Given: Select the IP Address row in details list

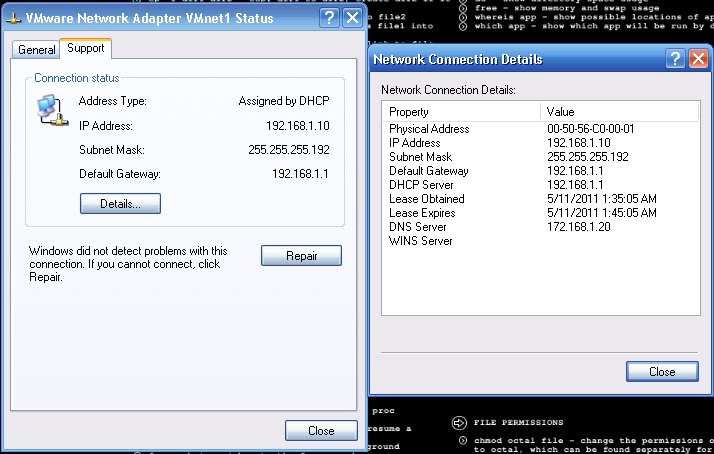Looking at the screenshot, I should 541,143.
